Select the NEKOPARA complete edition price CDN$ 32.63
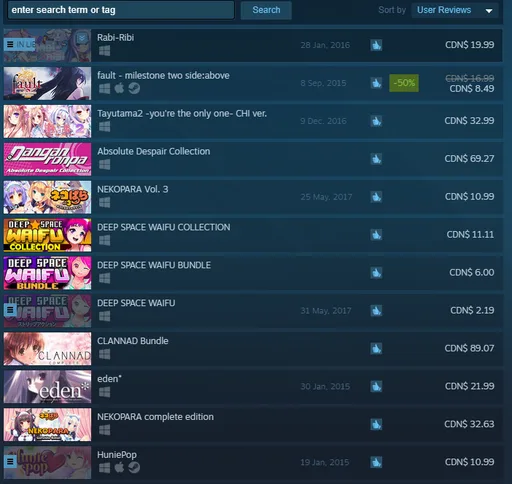 click(x=469, y=424)
